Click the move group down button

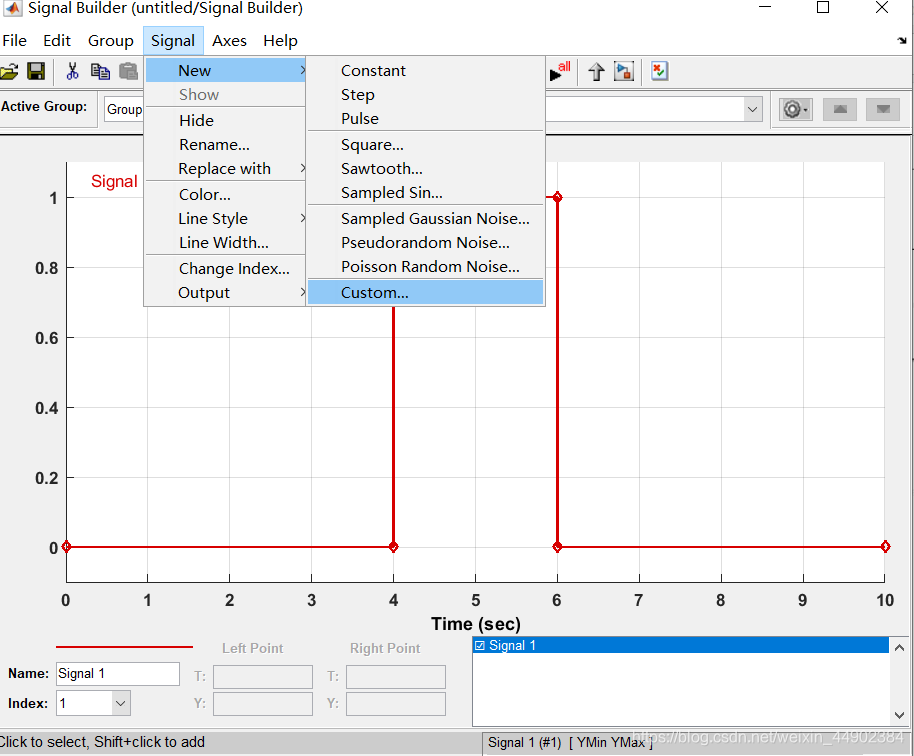(883, 109)
